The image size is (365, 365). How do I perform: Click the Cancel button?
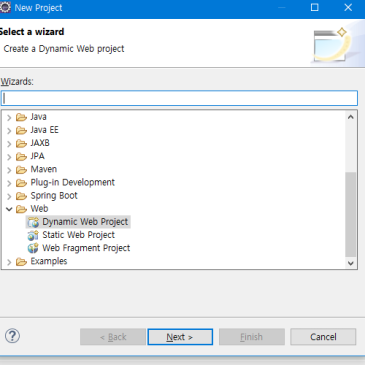pyautogui.click(x=323, y=337)
